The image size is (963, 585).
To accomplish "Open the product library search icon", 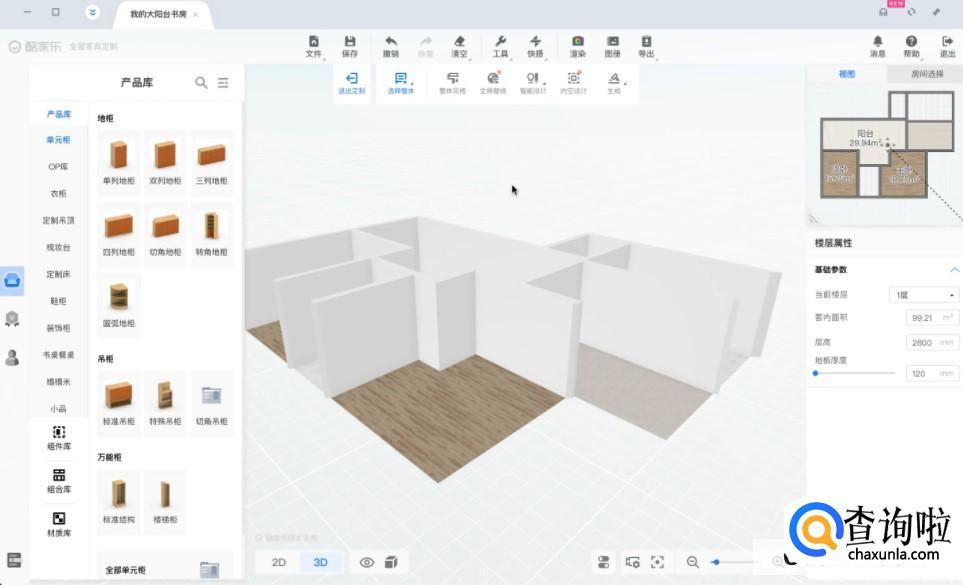I will point(201,83).
